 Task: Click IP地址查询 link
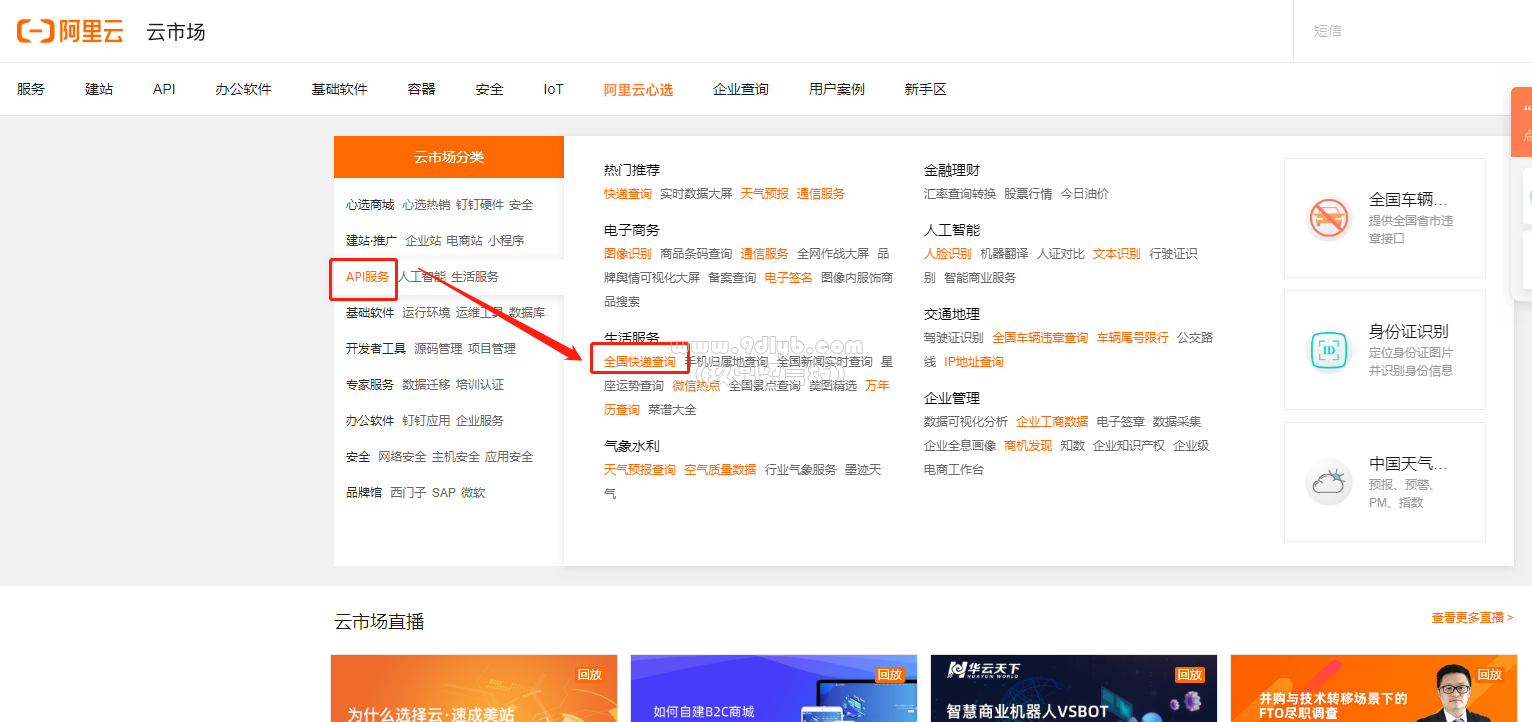point(974,362)
